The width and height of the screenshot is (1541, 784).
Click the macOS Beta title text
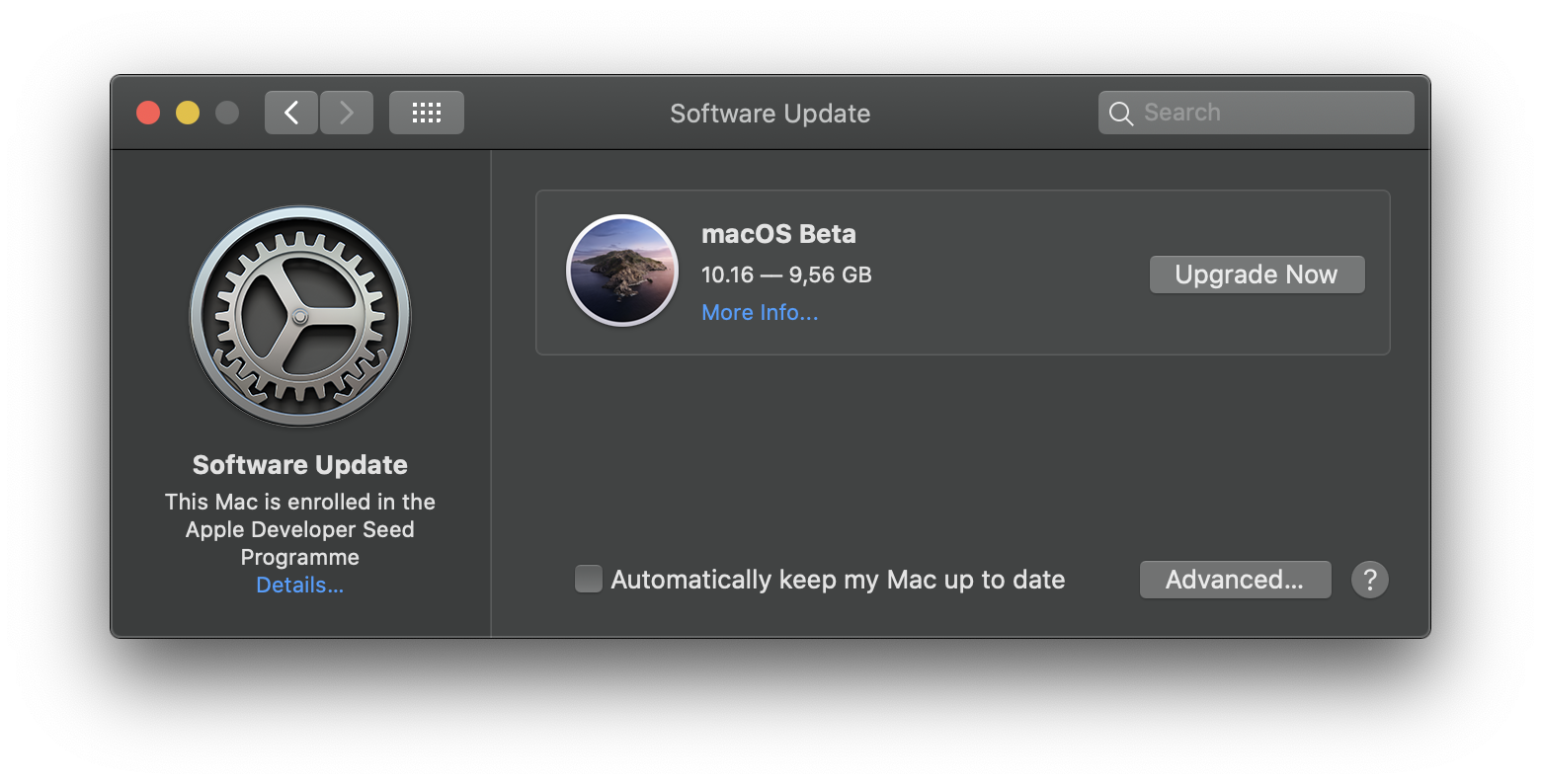pyautogui.click(x=778, y=234)
